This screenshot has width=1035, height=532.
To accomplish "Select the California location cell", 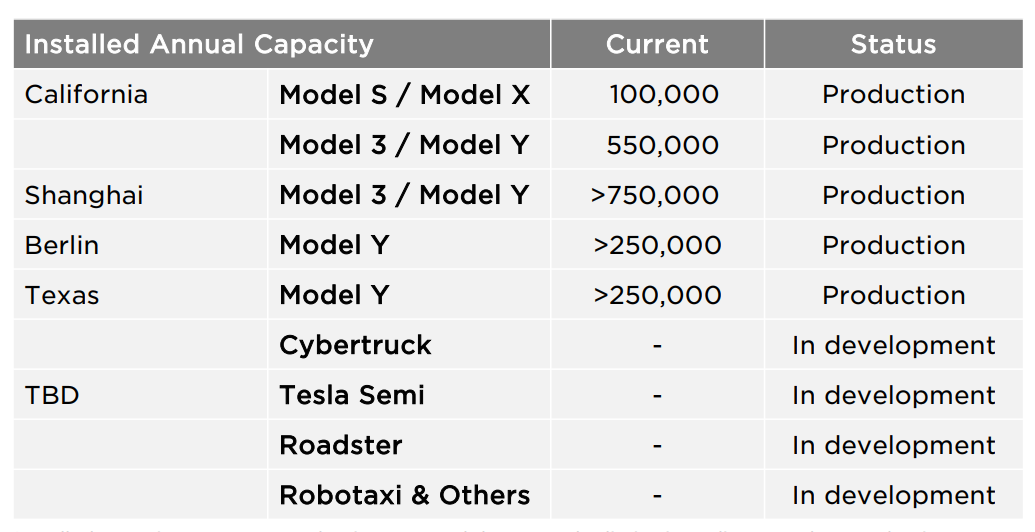I will [x=86, y=95].
